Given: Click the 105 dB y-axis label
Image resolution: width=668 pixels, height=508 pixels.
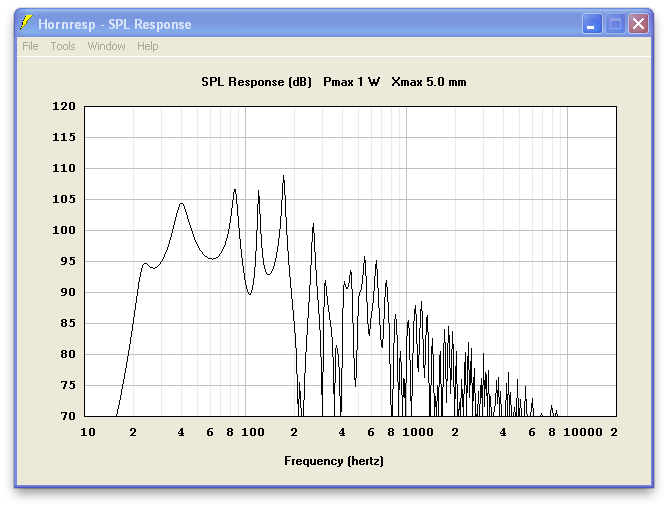Looking at the screenshot, I should pos(64,199).
